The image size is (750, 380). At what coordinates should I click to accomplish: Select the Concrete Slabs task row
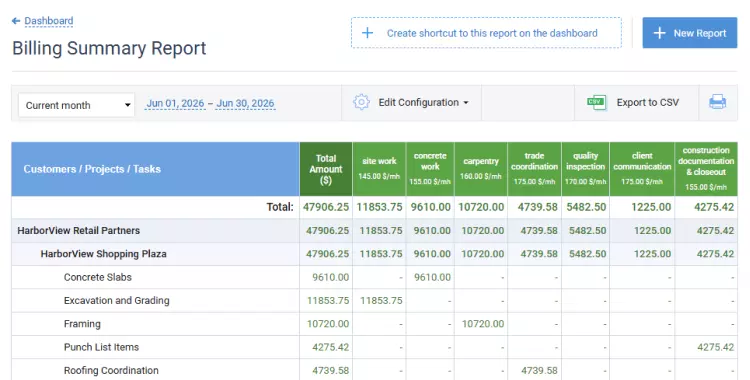(375, 278)
